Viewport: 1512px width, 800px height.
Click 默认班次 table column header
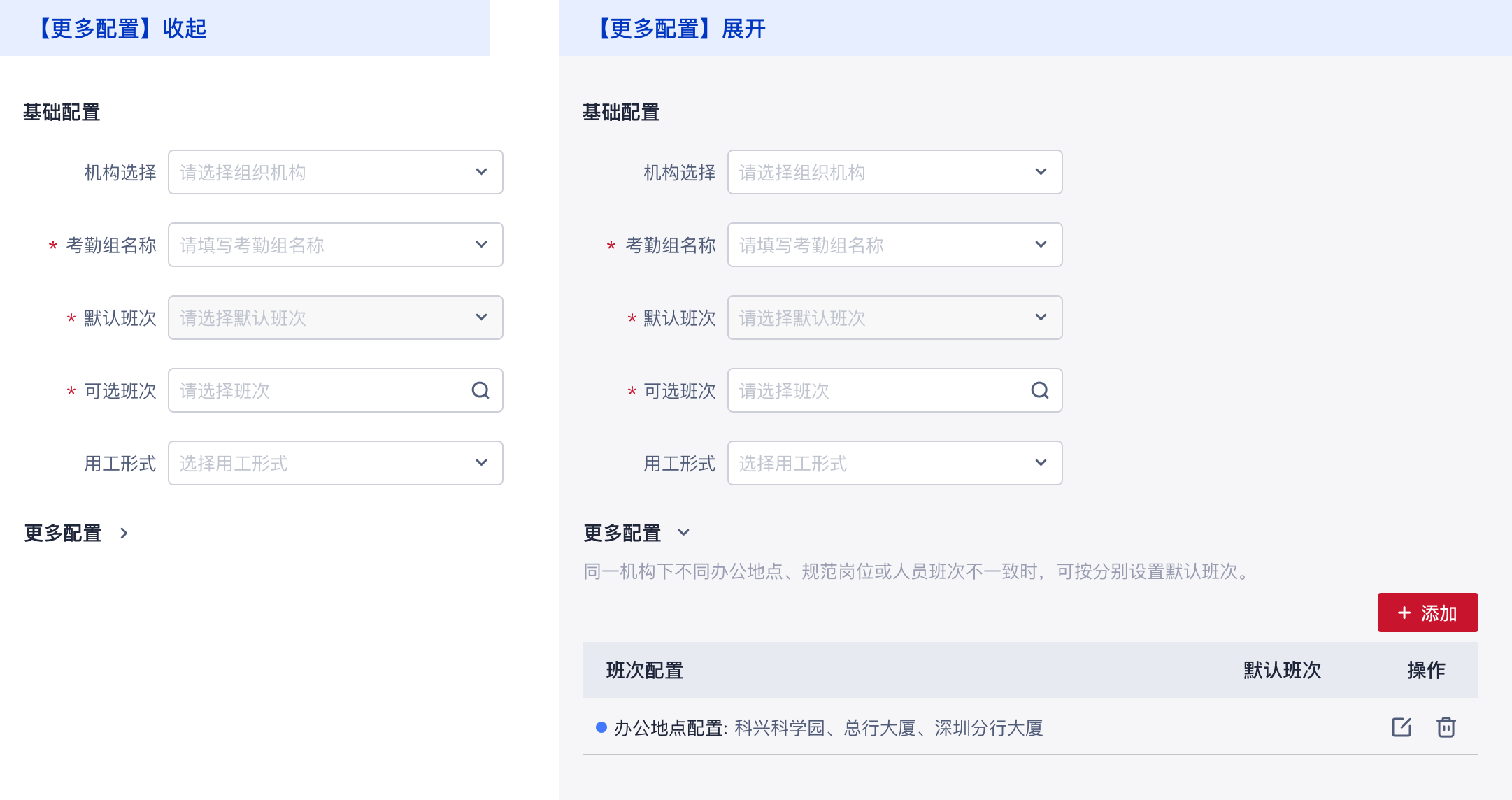coord(1282,670)
